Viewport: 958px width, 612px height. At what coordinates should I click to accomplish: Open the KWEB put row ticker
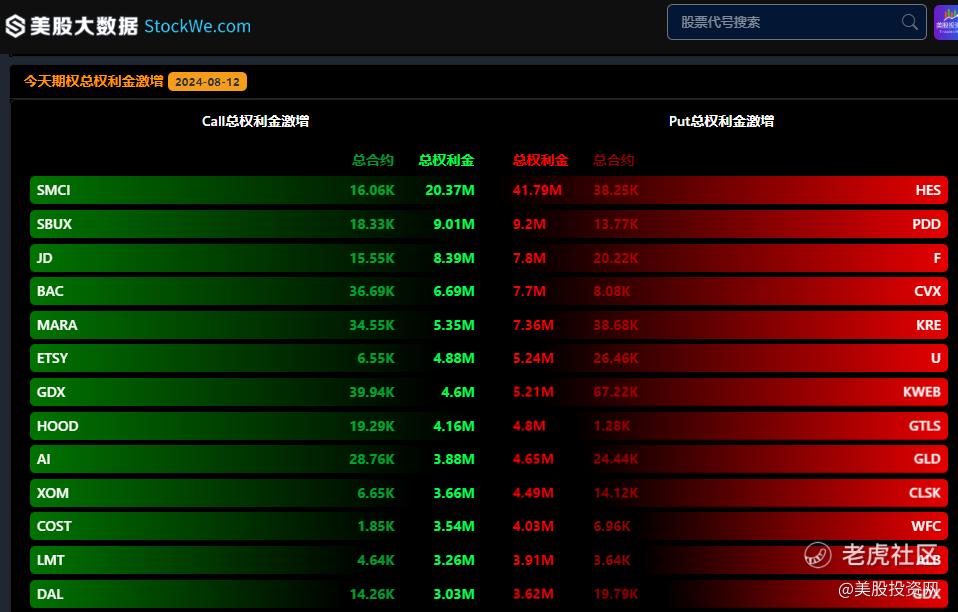coord(922,392)
